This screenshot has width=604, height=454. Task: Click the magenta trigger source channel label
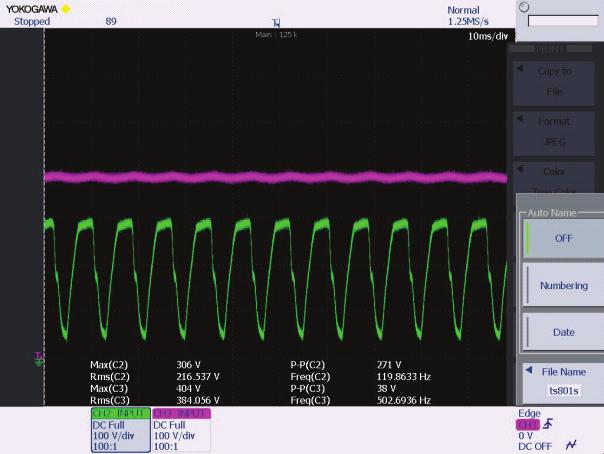(528, 425)
